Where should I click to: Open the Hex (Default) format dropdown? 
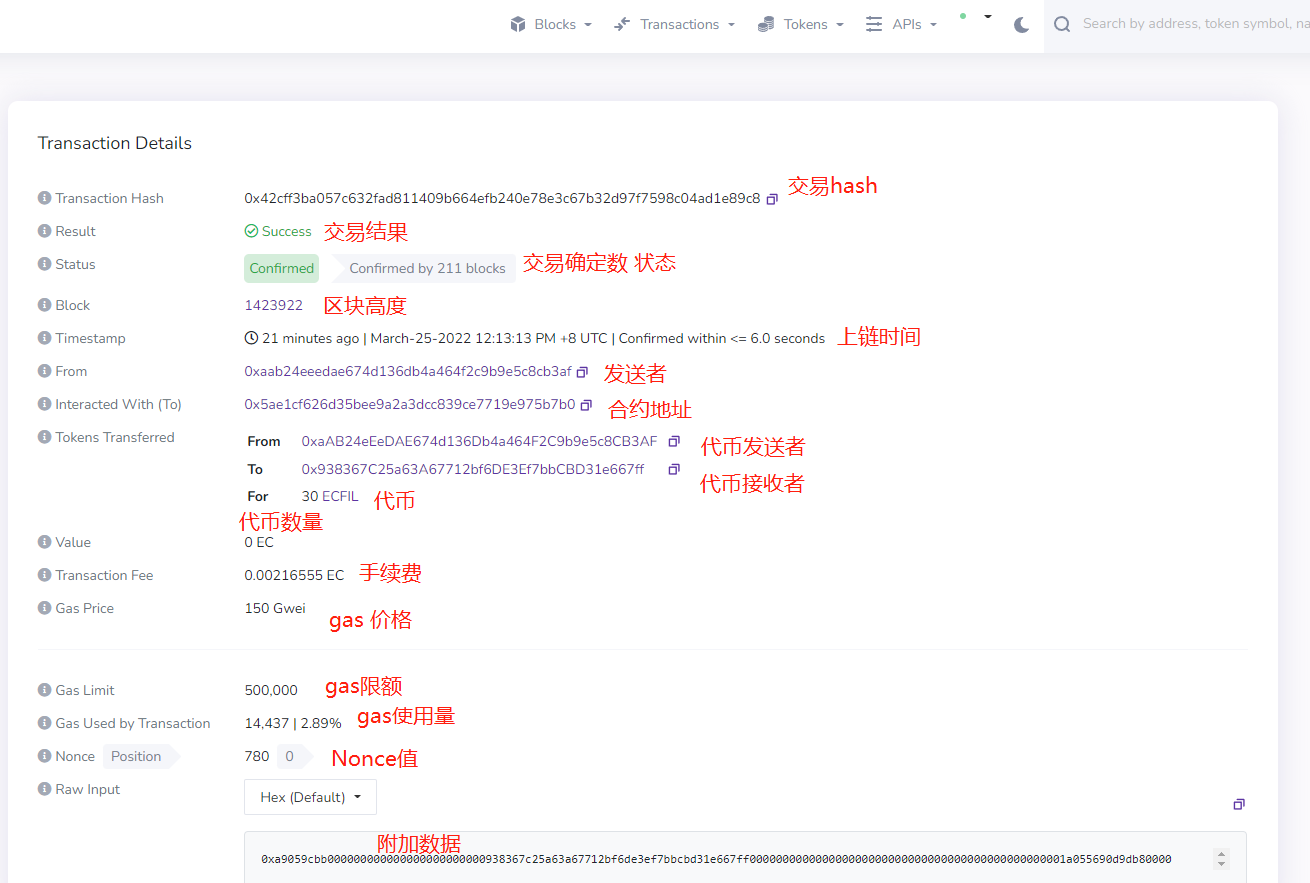click(310, 797)
